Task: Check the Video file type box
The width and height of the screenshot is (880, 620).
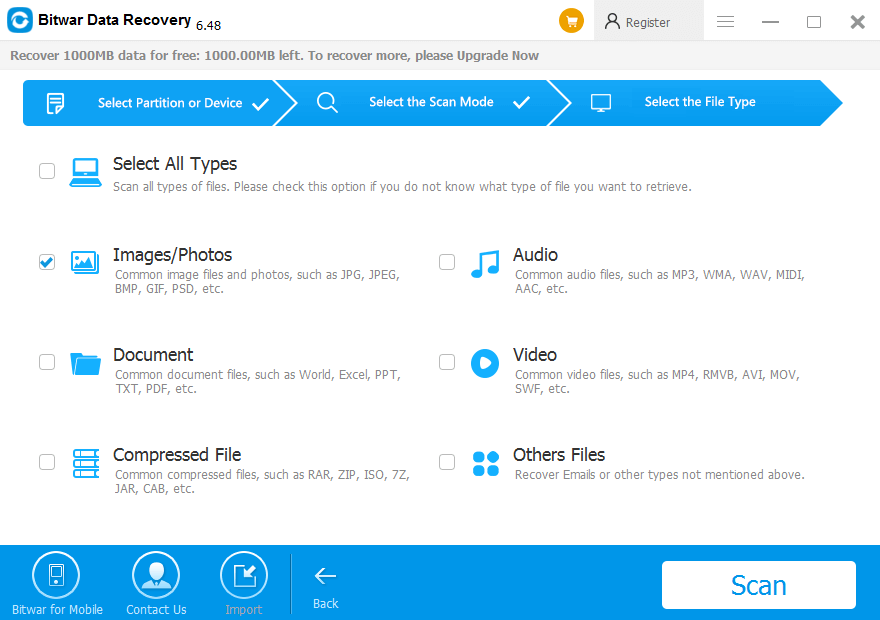Action: (x=447, y=362)
